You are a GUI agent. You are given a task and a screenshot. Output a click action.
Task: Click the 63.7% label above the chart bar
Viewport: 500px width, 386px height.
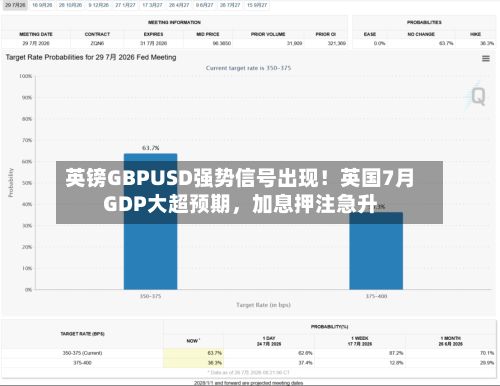tap(151, 148)
